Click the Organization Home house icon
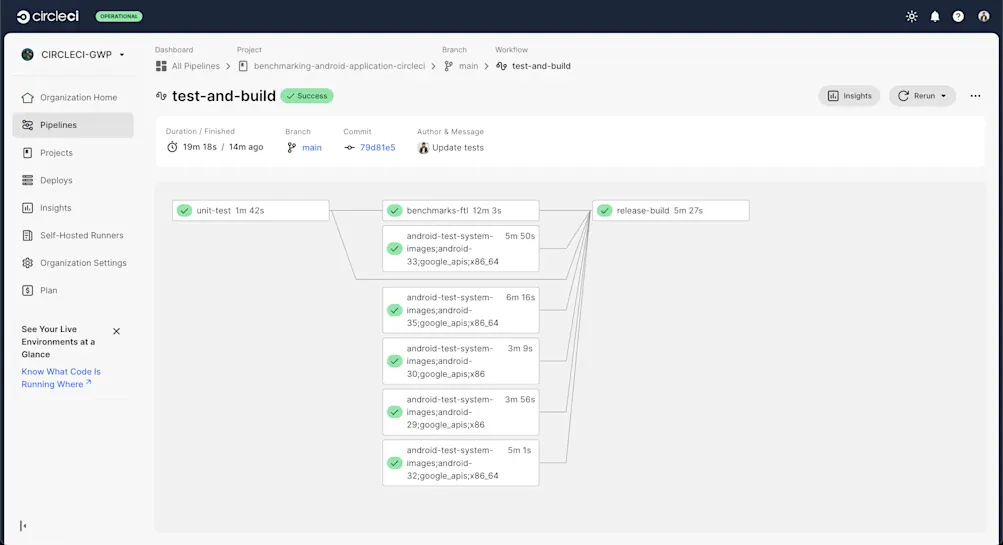The width and height of the screenshot is (1003, 545). tap(28, 97)
